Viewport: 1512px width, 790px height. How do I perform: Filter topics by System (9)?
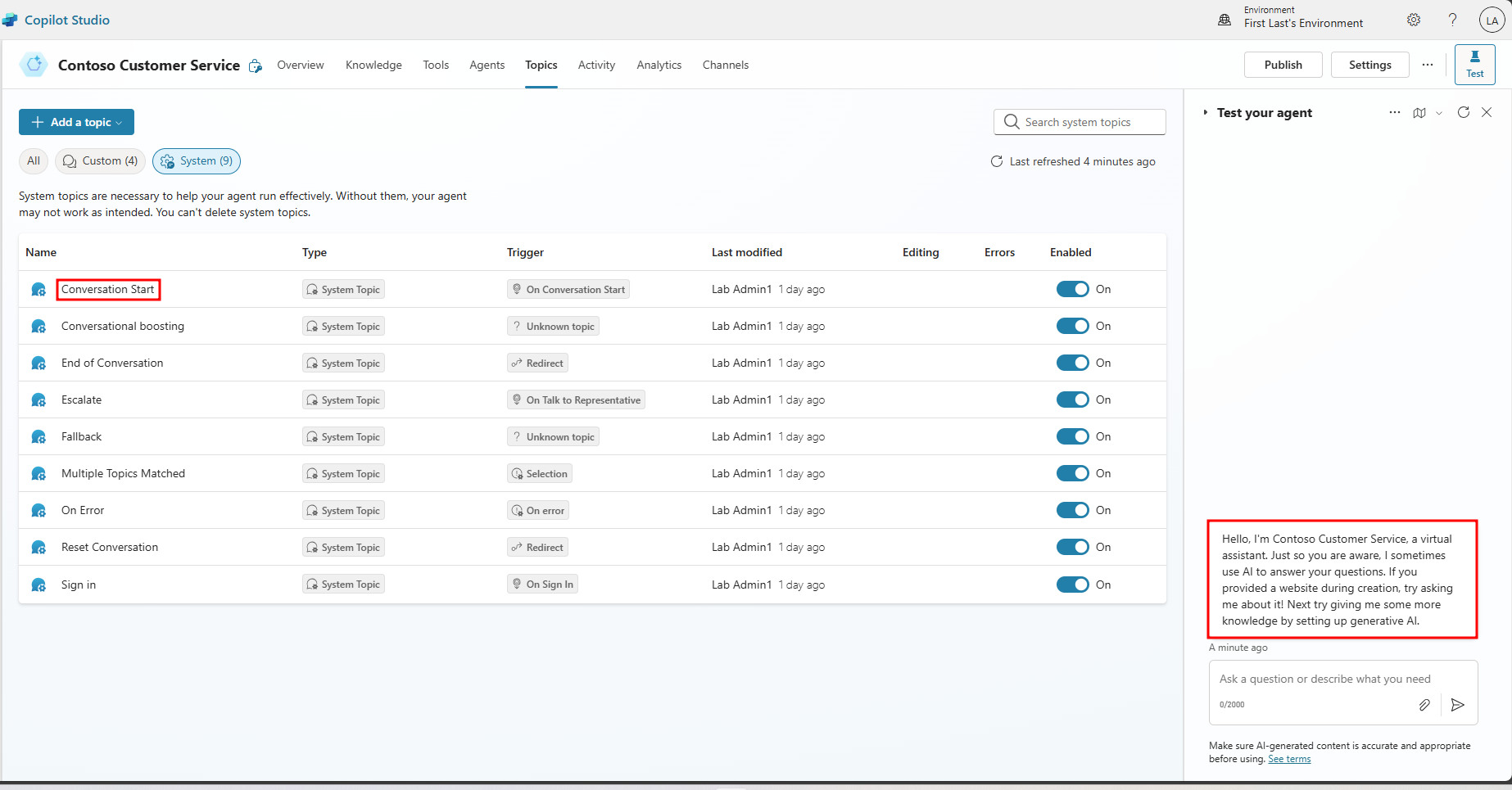click(197, 161)
